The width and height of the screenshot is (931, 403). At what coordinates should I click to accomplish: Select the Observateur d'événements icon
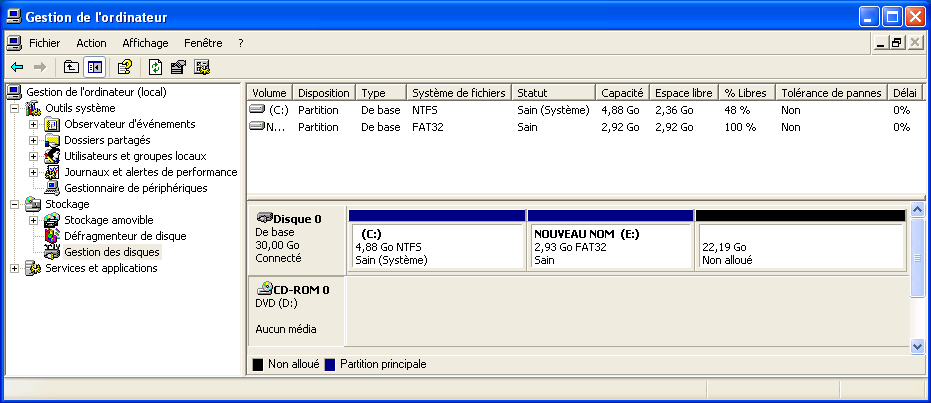[x=52, y=124]
